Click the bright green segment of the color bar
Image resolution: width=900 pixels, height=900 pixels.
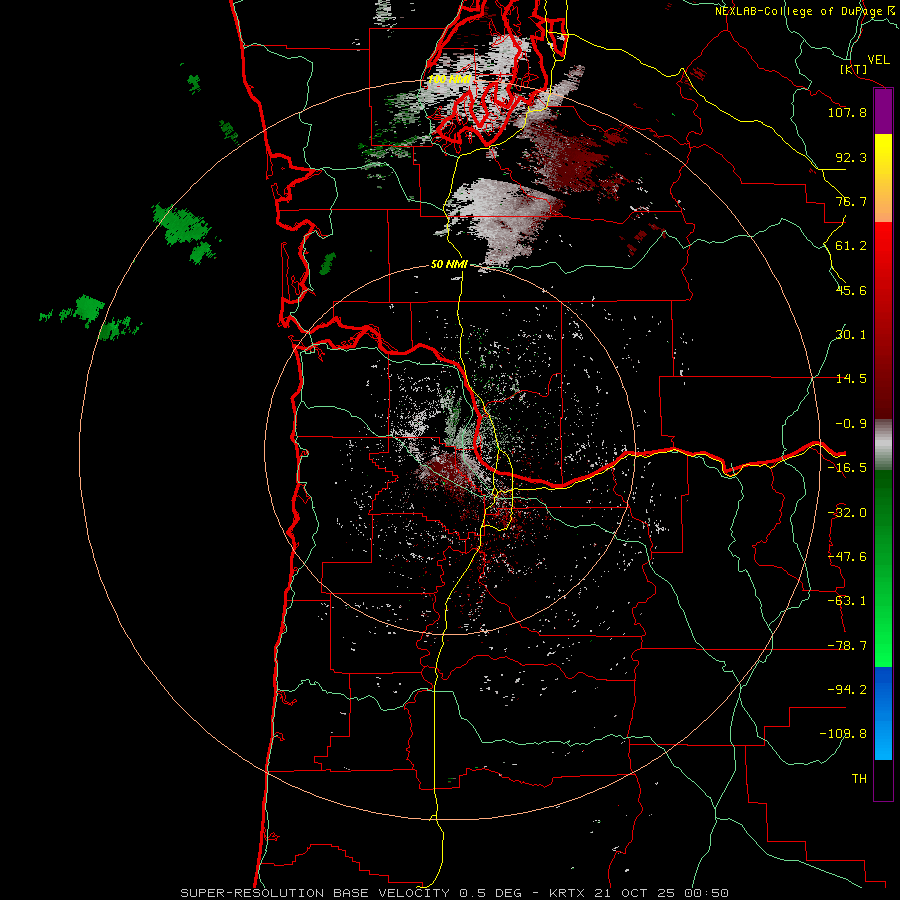click(x=883, y=643)
